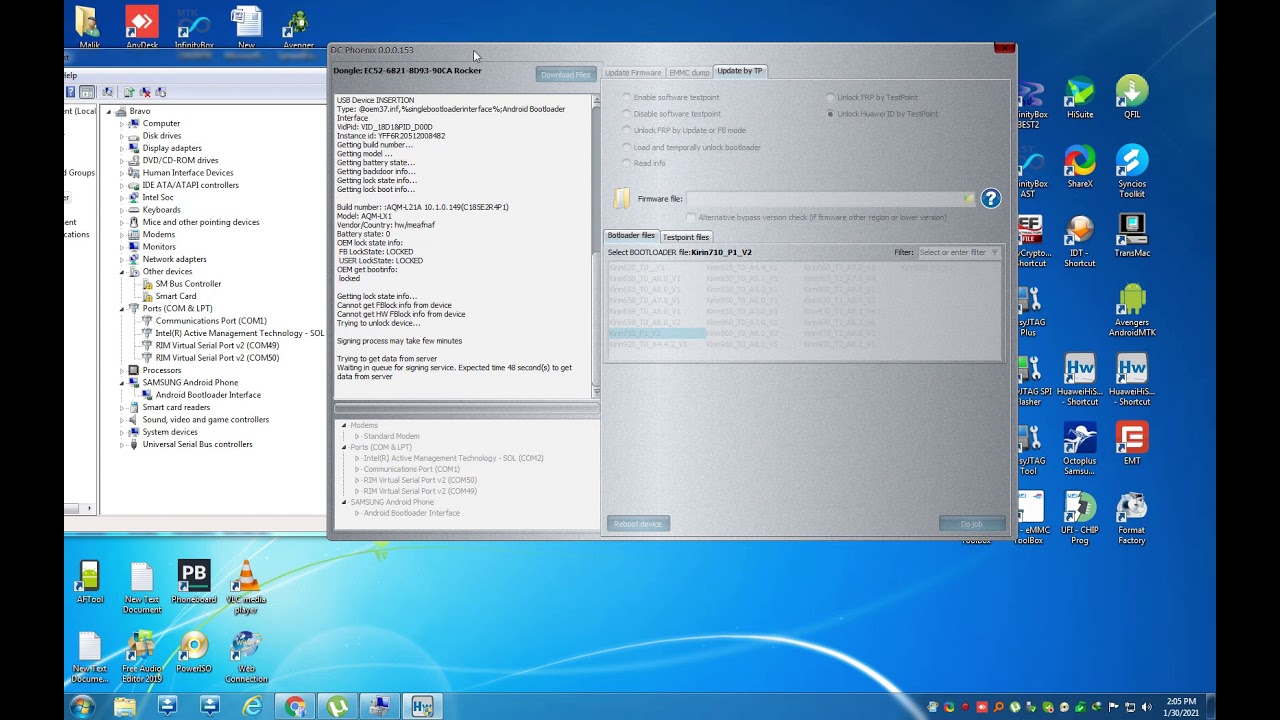The width and height of the screenshot is (1280, 720).
Task: Click the log panel vertical scrollbar
Action: click(596, 245)
